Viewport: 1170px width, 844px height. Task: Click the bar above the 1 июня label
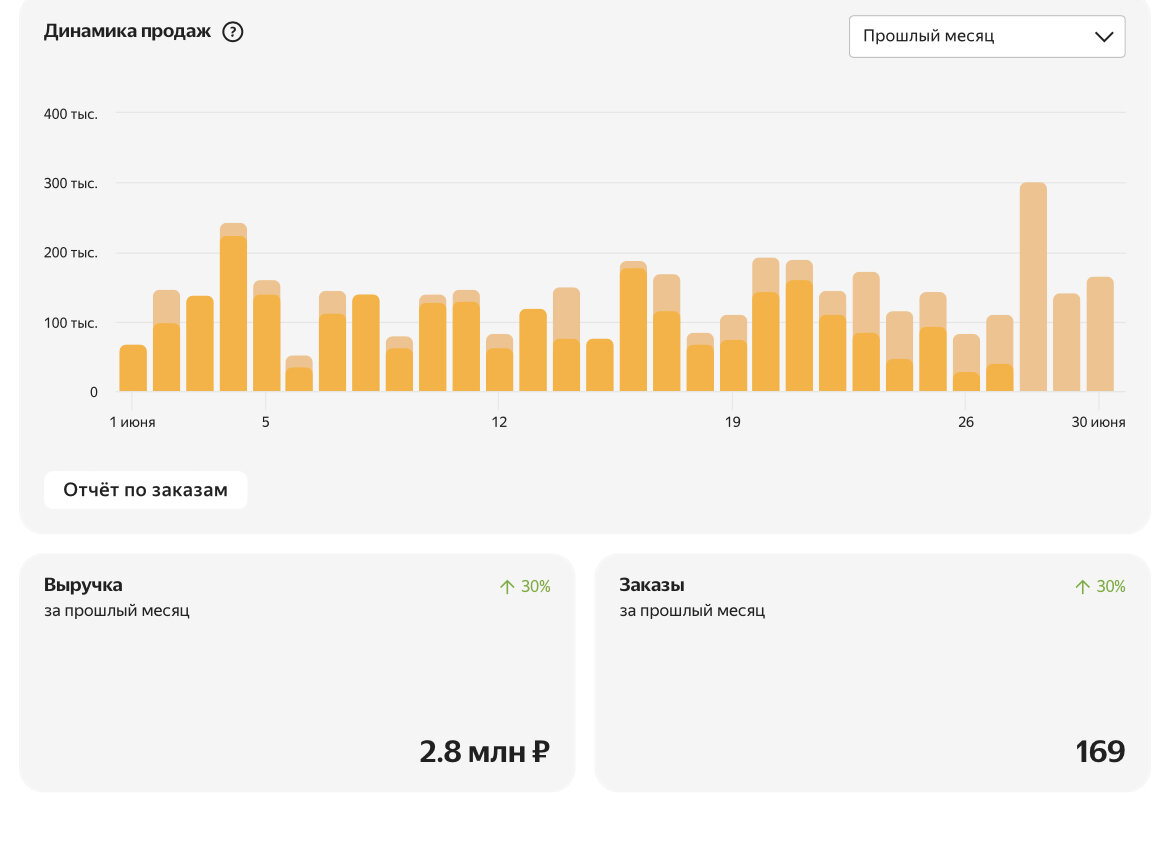[x=133, y=368]
